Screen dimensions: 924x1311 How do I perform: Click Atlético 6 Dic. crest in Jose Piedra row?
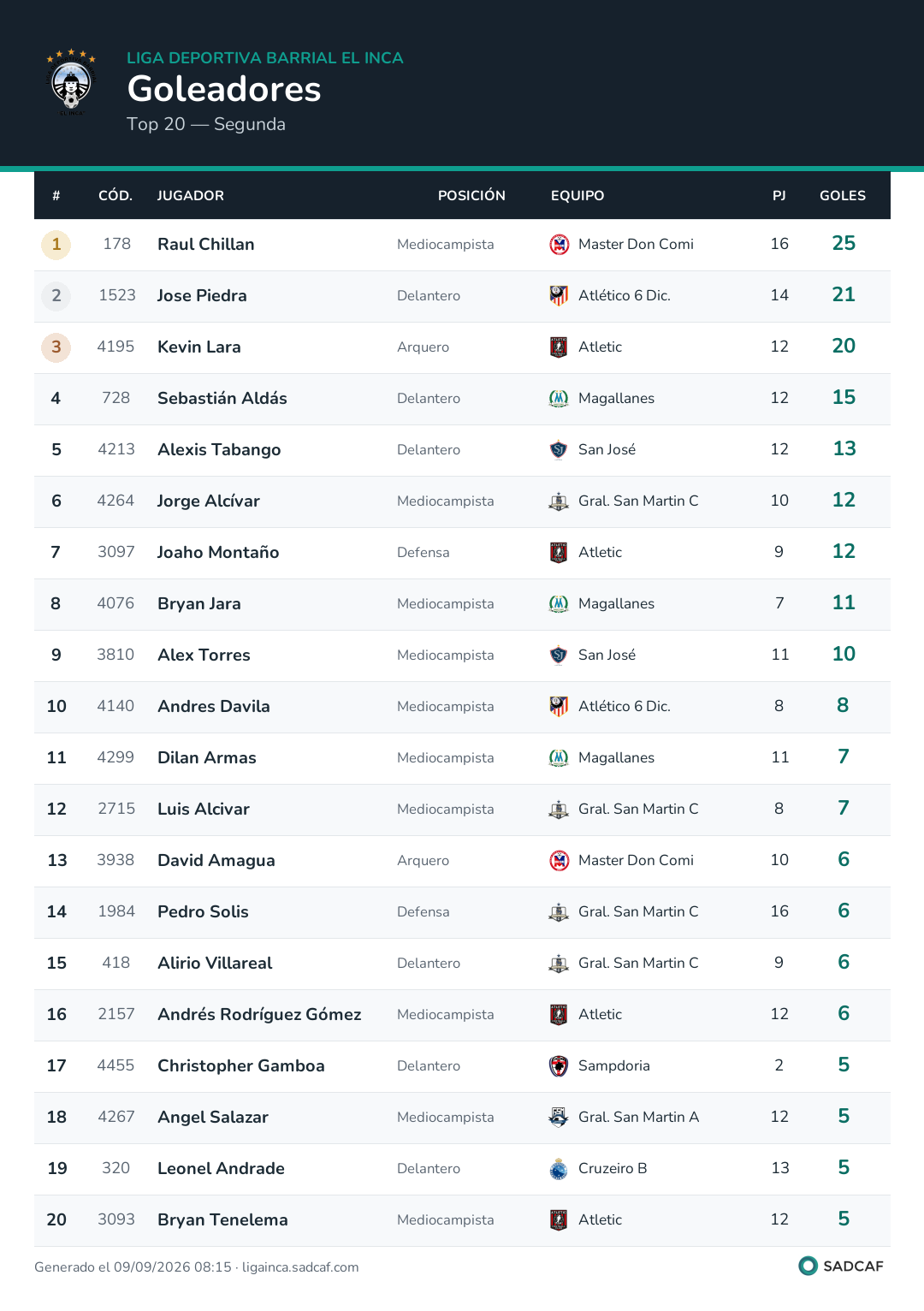pos(559,296)
